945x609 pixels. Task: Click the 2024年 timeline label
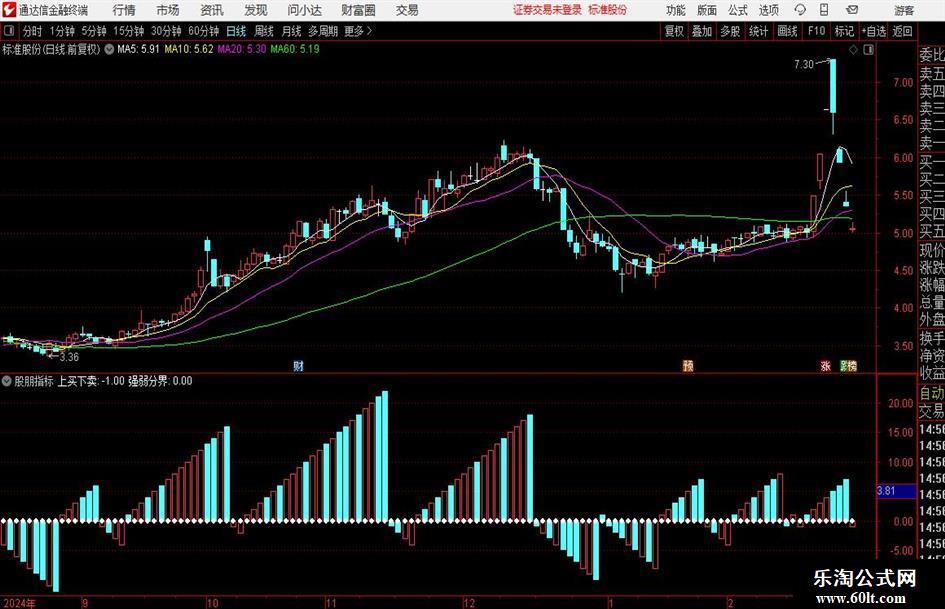(19, 602)
